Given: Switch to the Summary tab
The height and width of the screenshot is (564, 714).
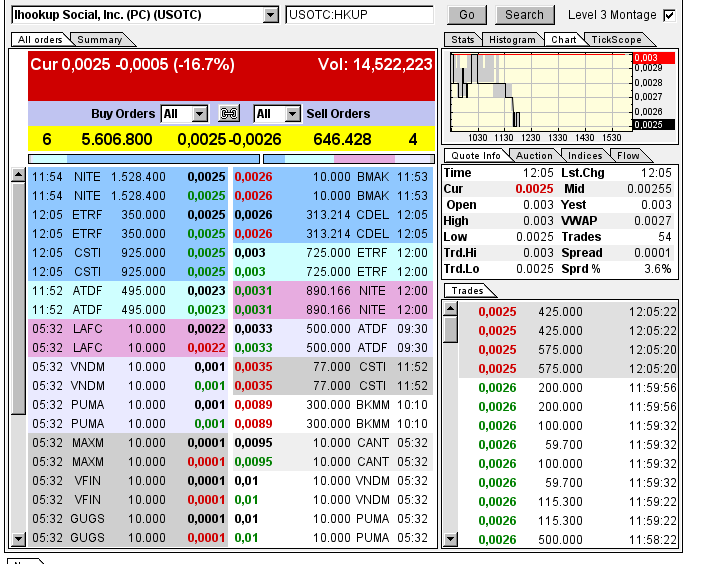Looking at the screenshot, I should coord(100,39).
